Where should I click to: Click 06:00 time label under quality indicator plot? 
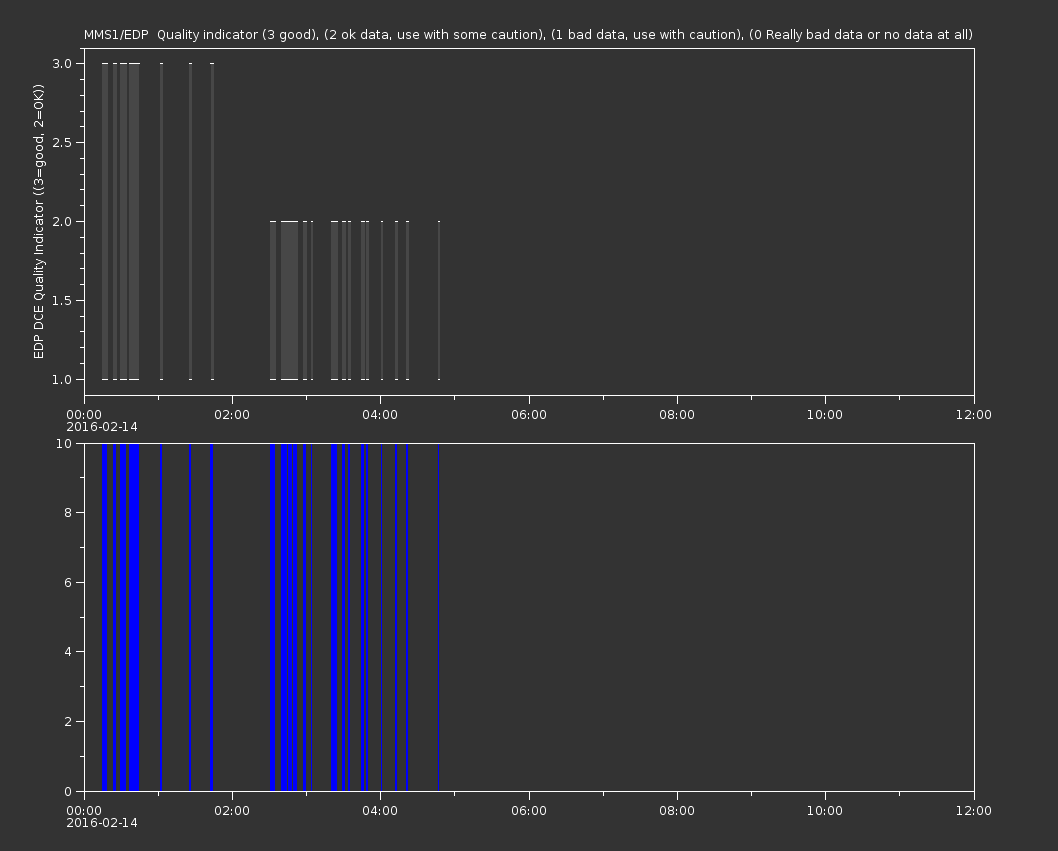click(529, 414)
